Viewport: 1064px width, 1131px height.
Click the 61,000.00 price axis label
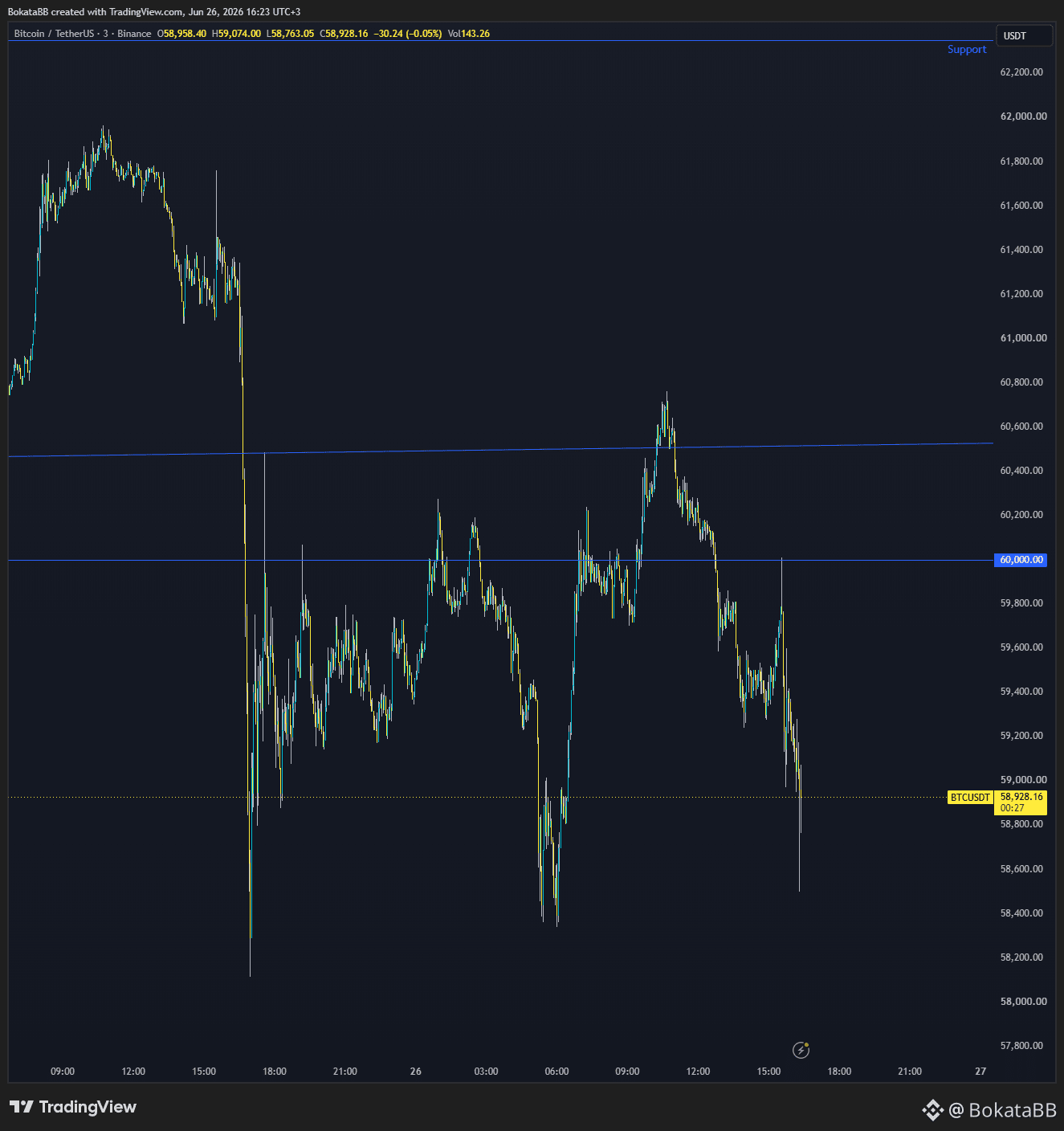(x=1023, y=338)
